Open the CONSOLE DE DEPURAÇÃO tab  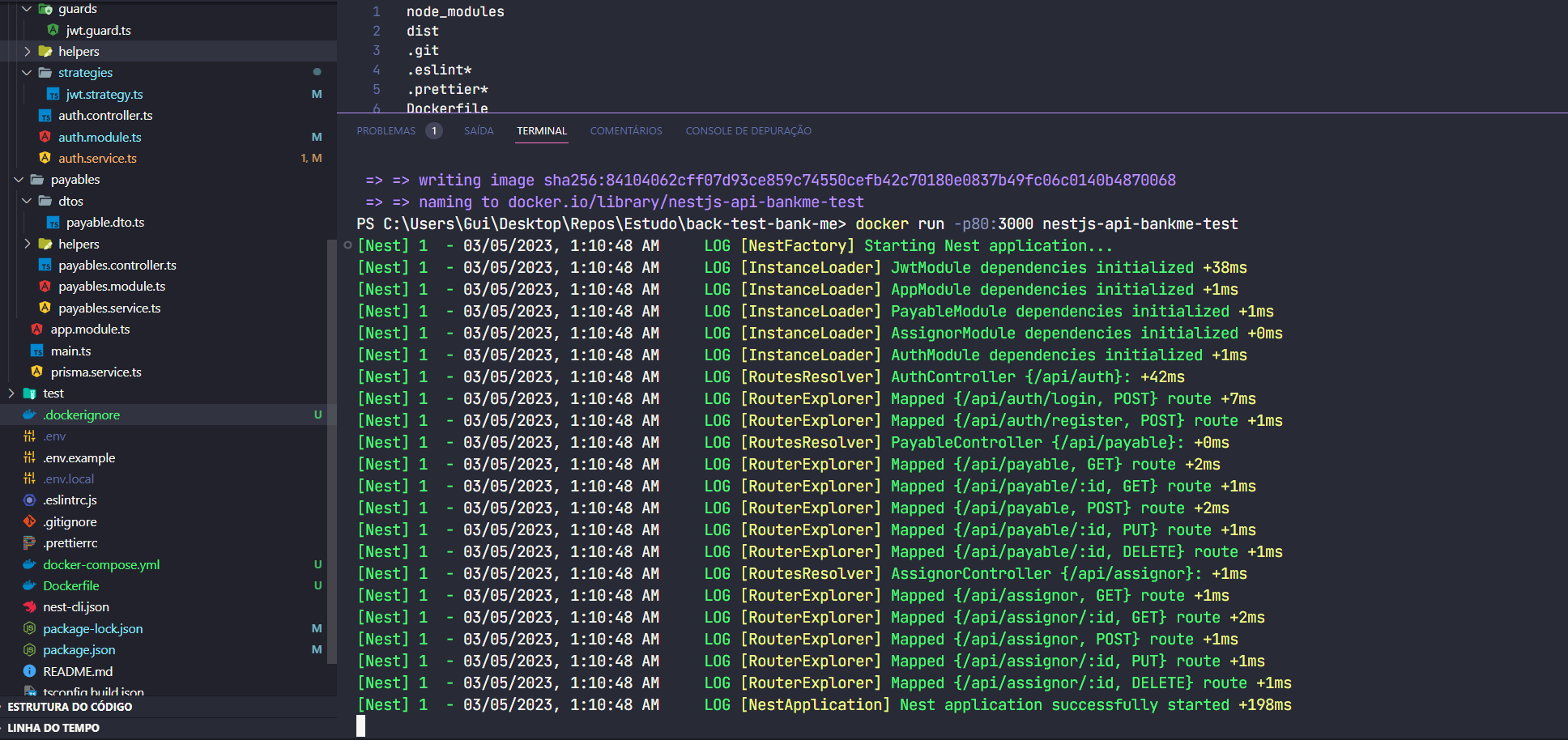pos(748,130)
